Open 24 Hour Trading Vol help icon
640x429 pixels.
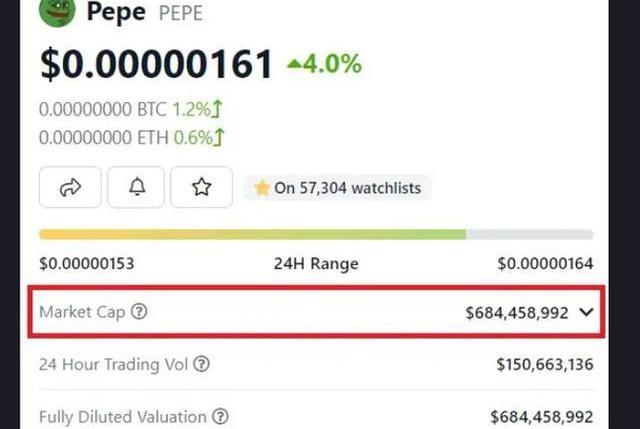(201, 364)
